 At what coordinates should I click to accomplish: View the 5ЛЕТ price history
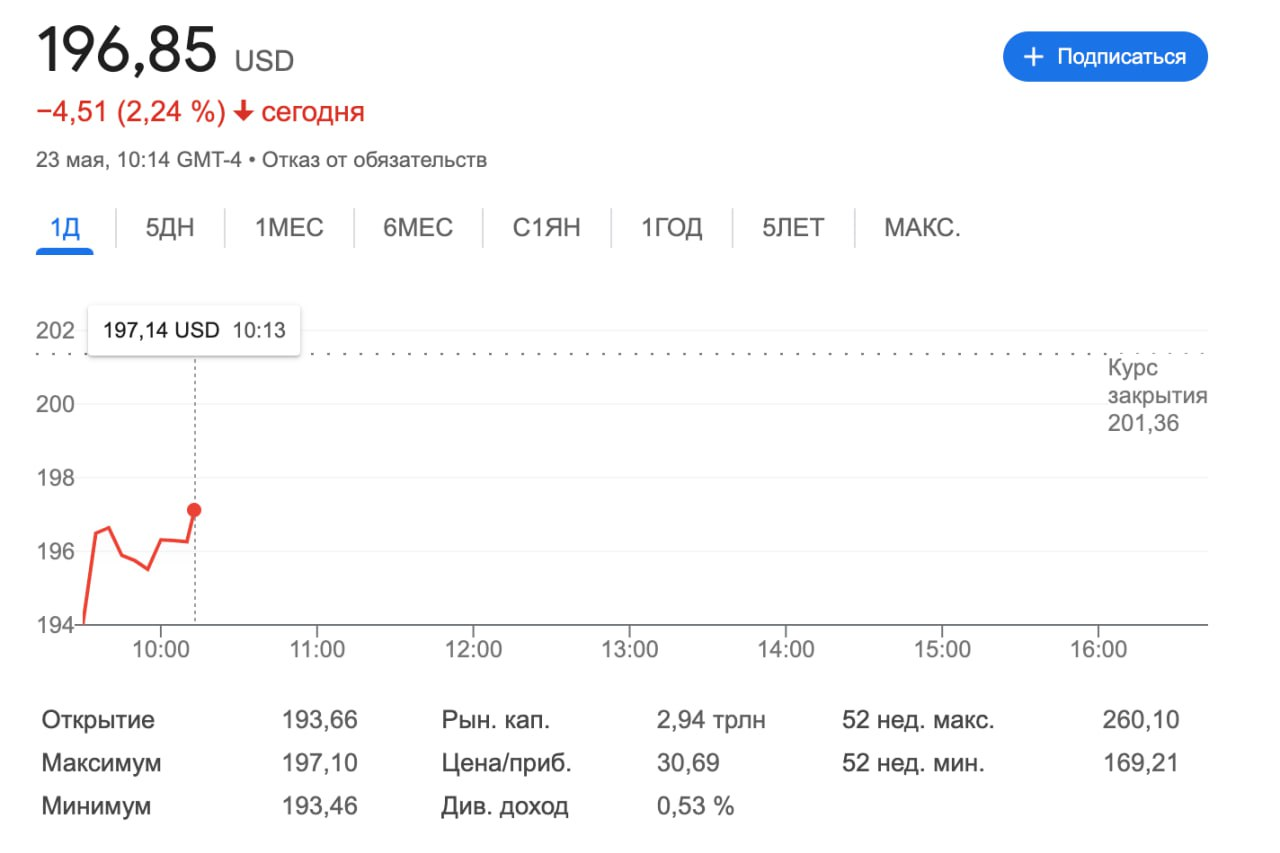pyautogui.click(x=793, y=228)
